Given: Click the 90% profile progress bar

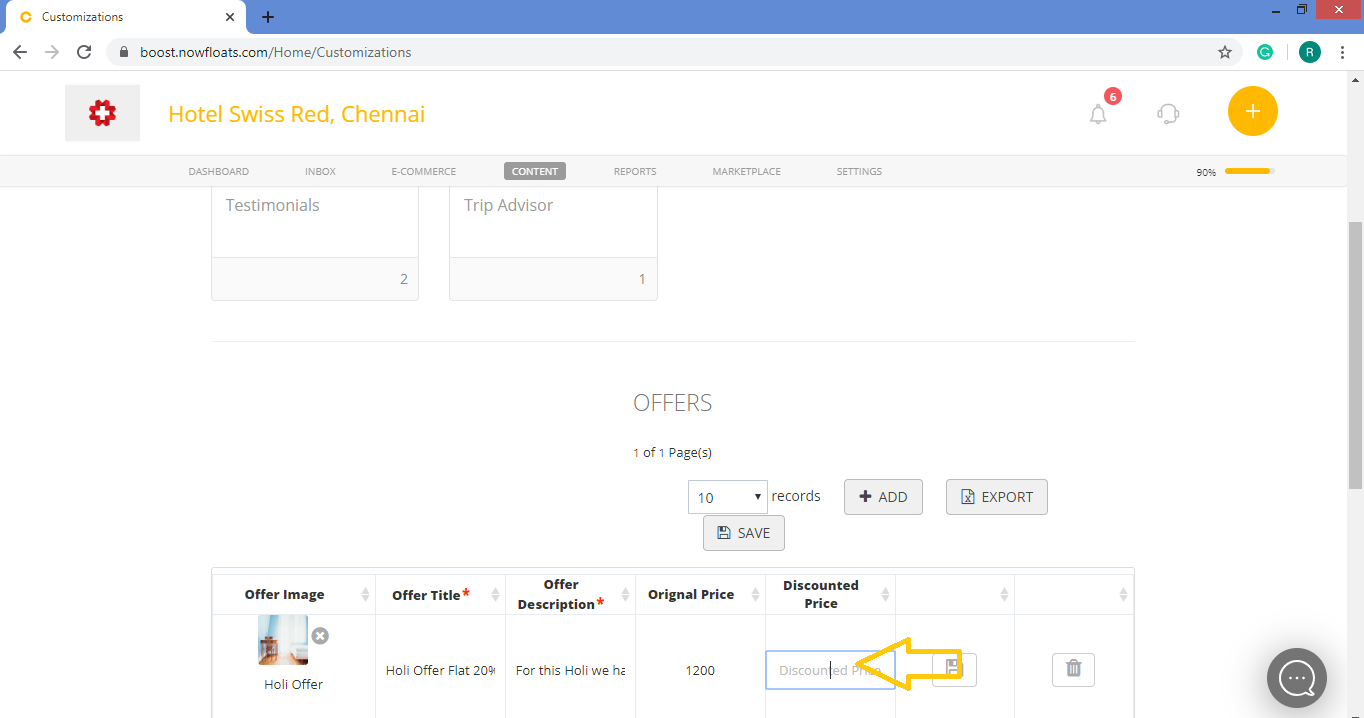Looking at the screenshot, I should (1248, 171).
